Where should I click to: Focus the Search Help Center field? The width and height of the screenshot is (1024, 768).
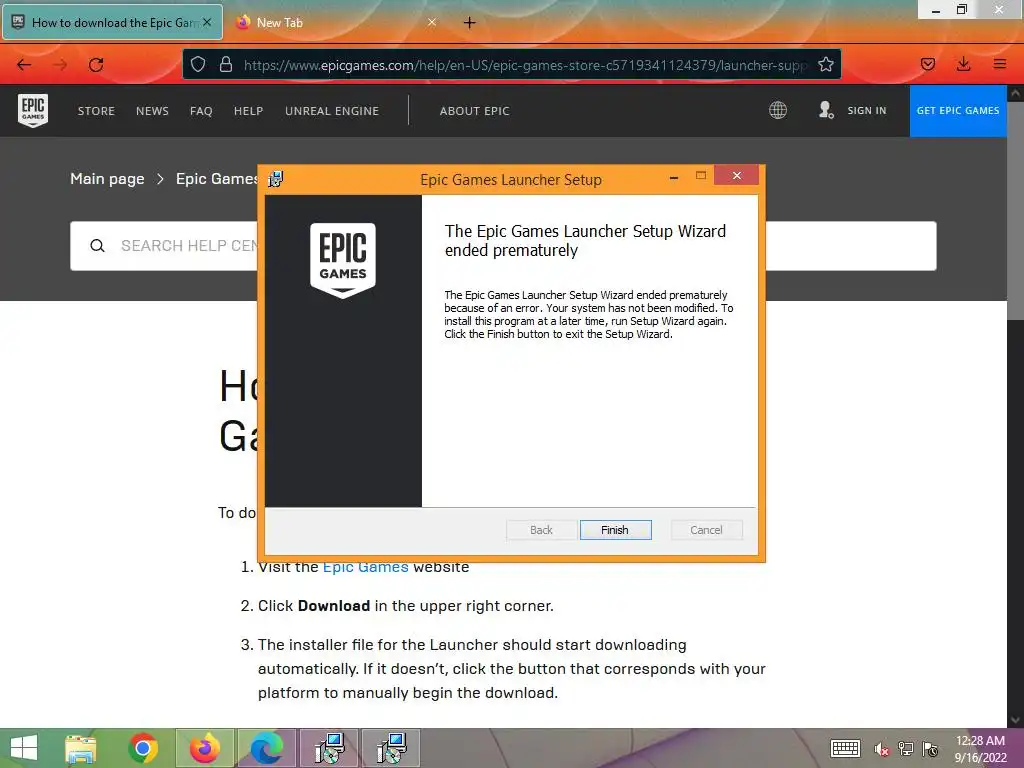click(x=503, y=246)
